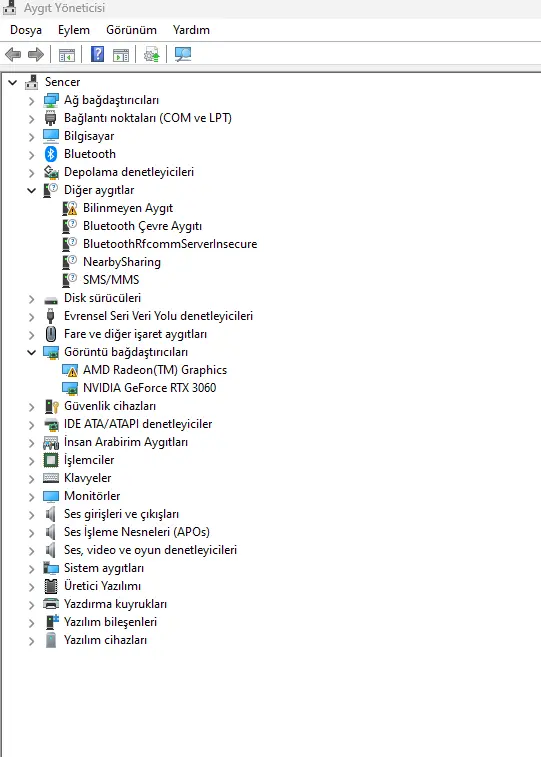Click the Güvenlik cihazları key icon

[x=51, y=407]
